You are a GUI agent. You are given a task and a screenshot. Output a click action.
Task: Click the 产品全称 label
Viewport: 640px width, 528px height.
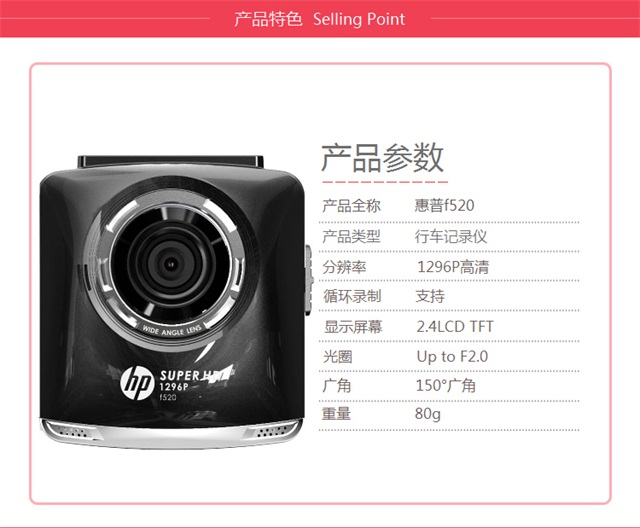351,206
